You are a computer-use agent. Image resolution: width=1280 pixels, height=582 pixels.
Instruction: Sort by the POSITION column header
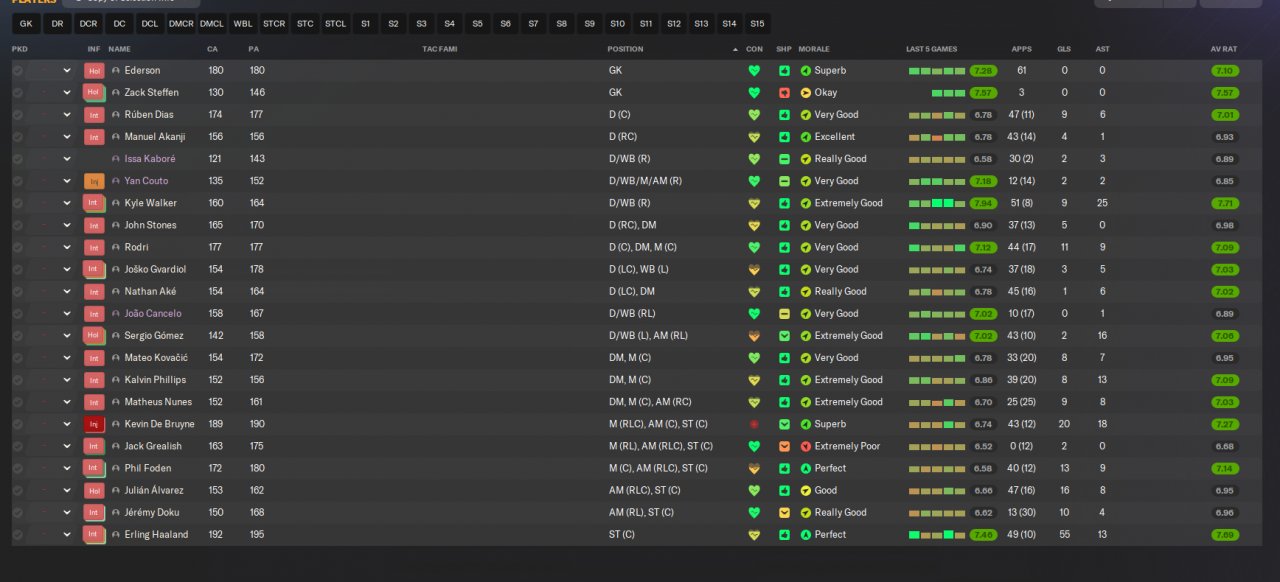pyautogui.click(x=625, y=49)
